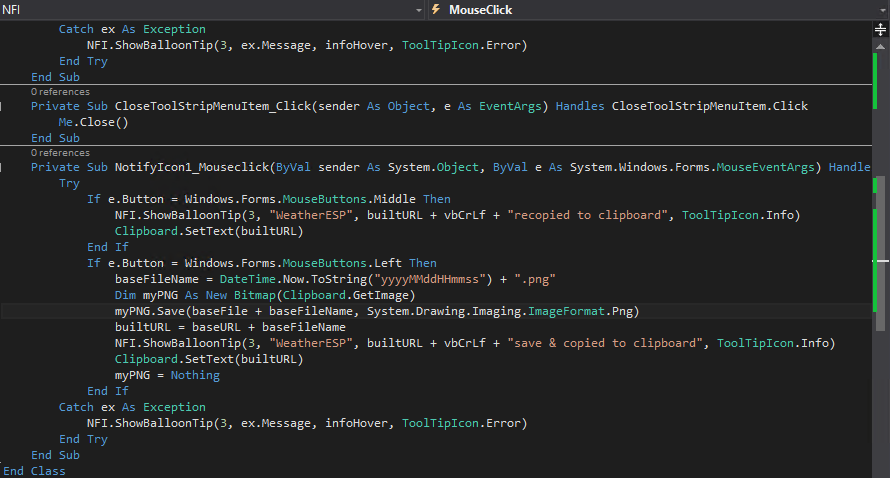Click the ".png" string literal
The image size is (890, 478).
[x=535, y=279]
